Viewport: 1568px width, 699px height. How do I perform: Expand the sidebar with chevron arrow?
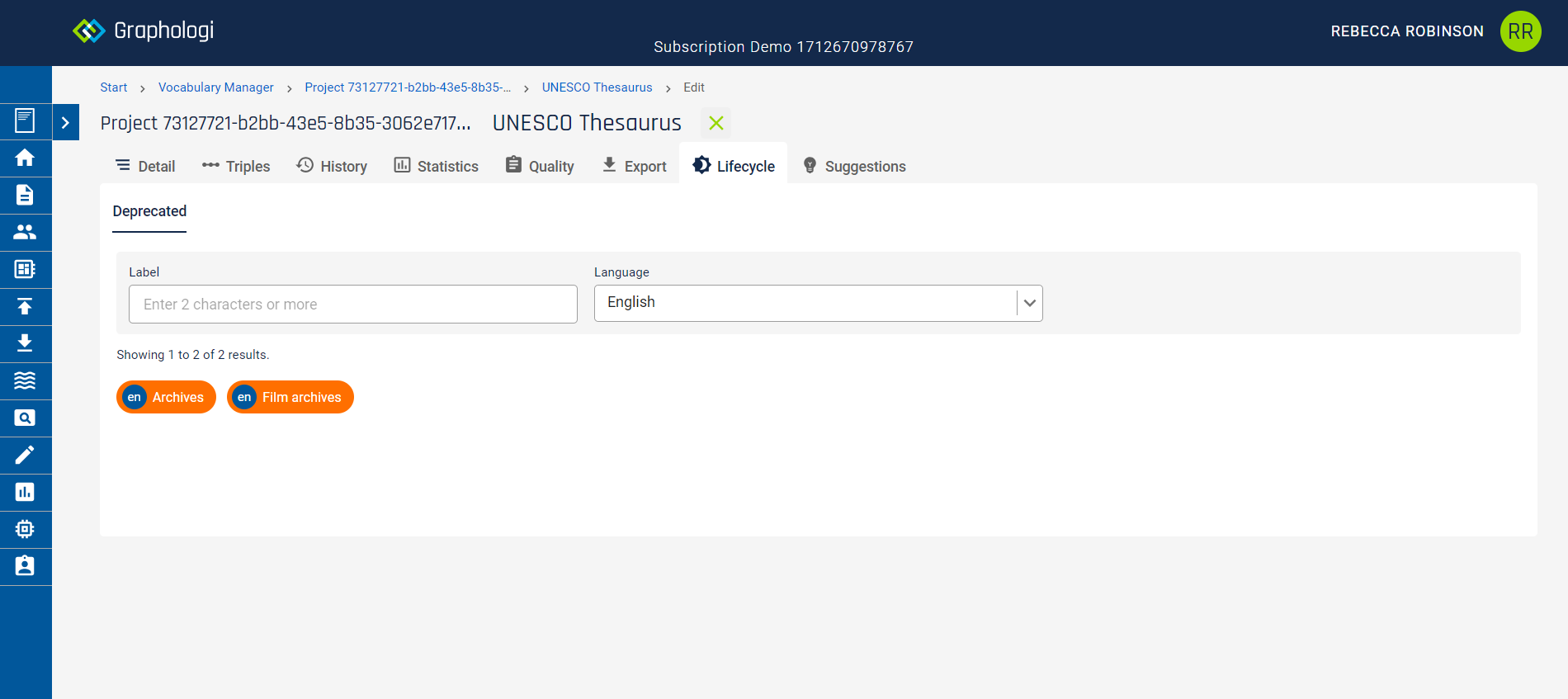(65, 122)
